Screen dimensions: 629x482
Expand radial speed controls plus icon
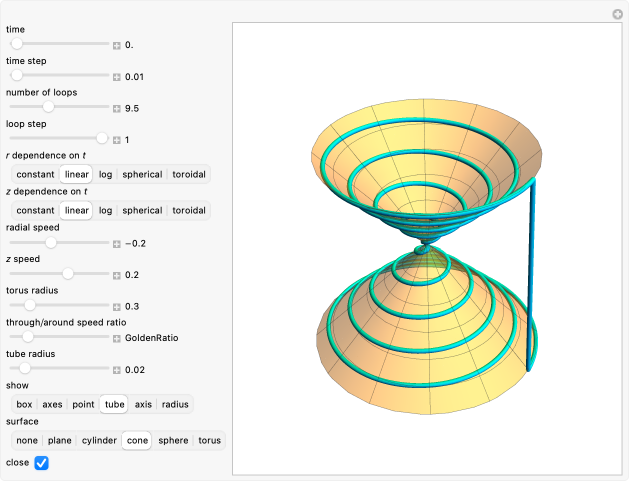tap(117, 243)
